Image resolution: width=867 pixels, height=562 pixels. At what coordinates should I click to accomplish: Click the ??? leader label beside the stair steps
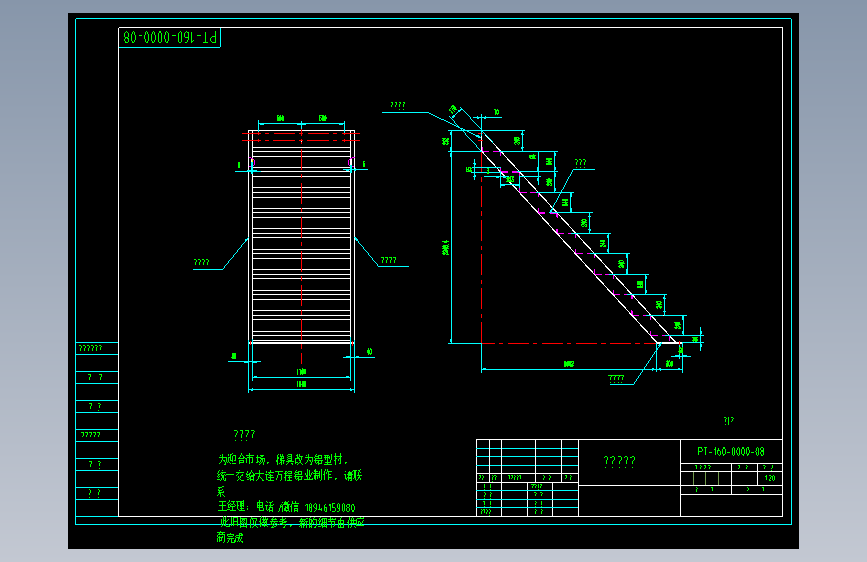(x=580, y=163)
